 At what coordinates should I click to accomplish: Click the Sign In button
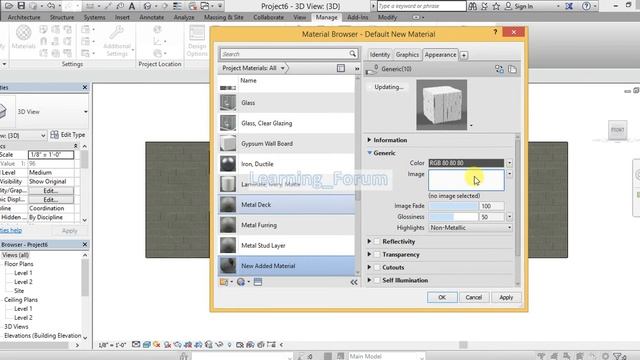tap(519, 6)
